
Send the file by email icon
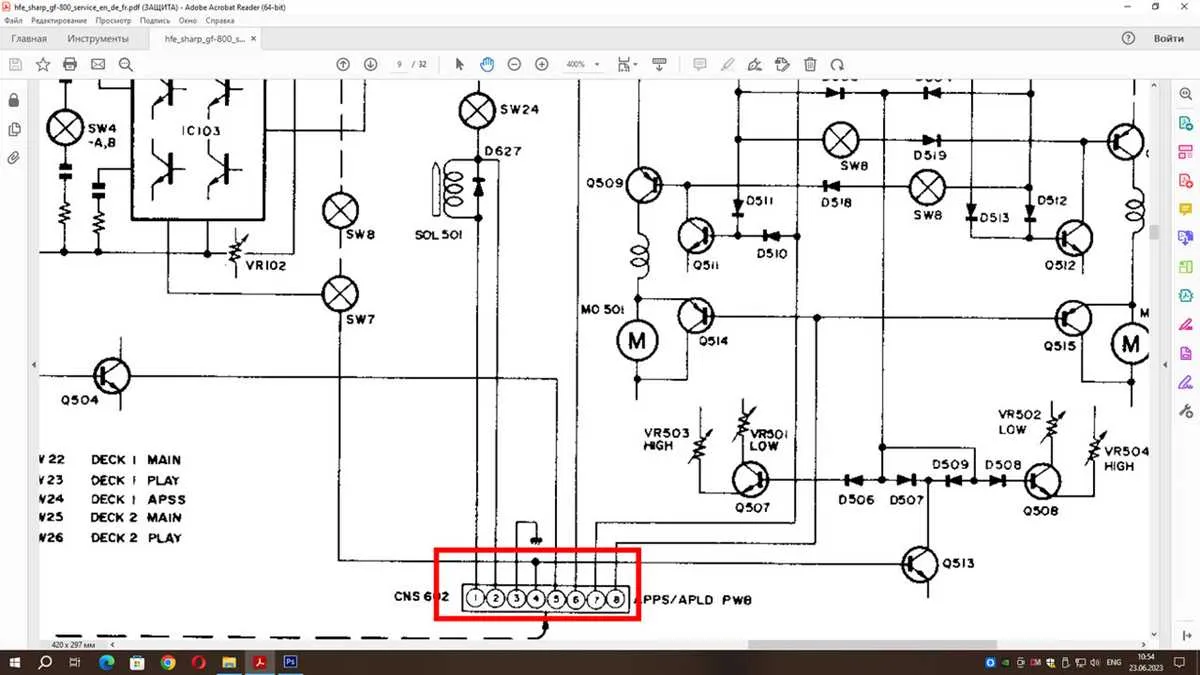pos(98,64)
